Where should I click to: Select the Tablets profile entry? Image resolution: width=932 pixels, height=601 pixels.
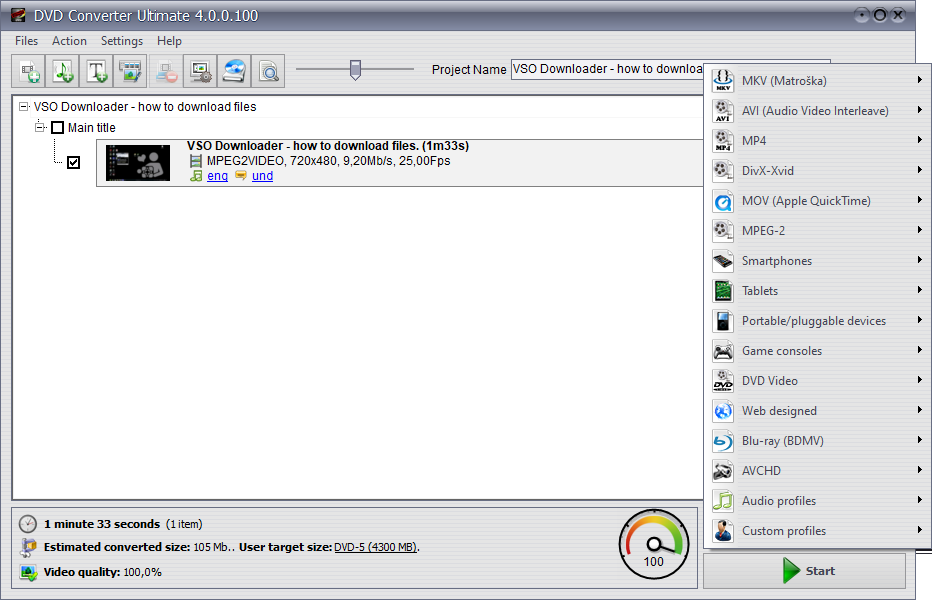(x=818, y=291)
